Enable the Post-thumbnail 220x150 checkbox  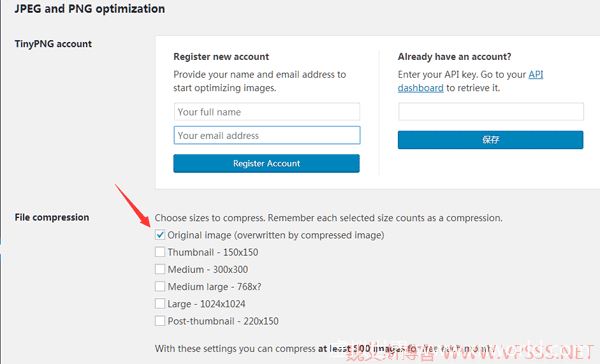tap(160, 321)
